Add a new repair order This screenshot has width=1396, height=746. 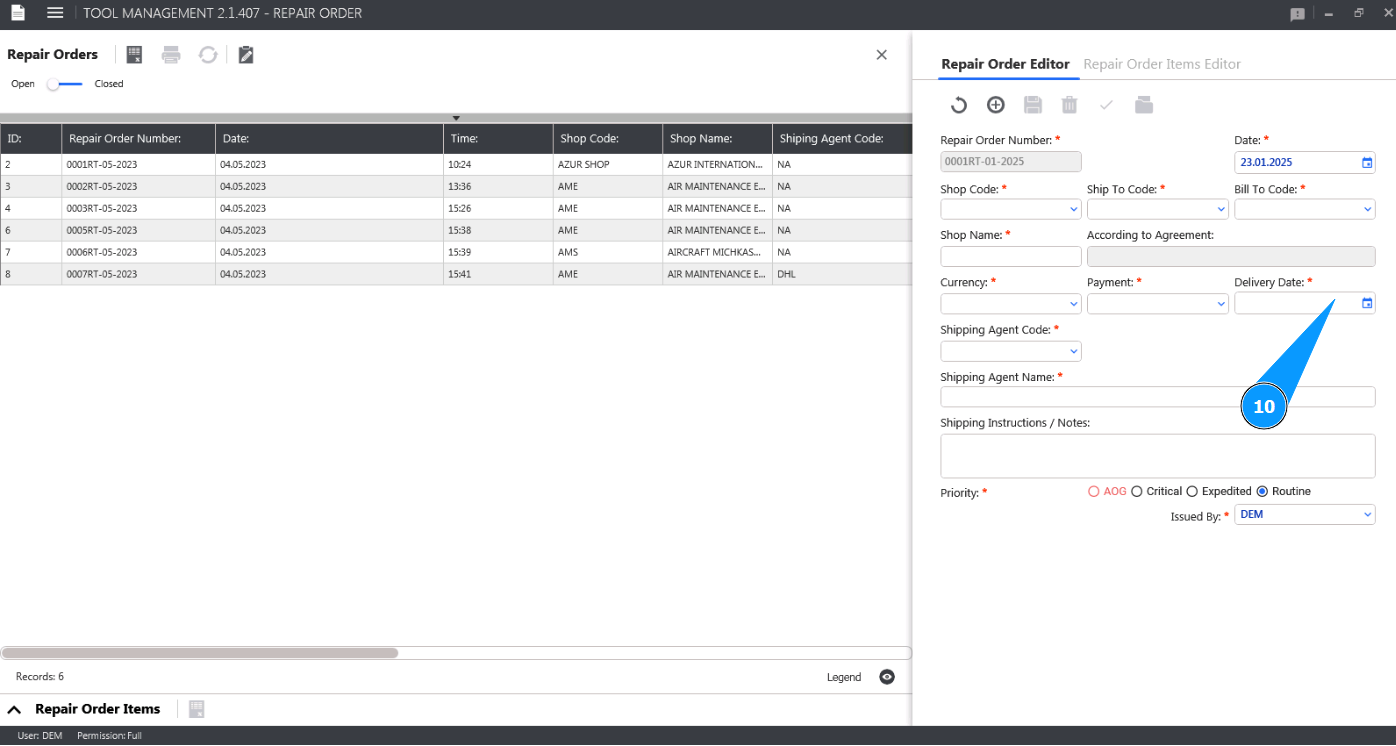click(x=995, y=105)
